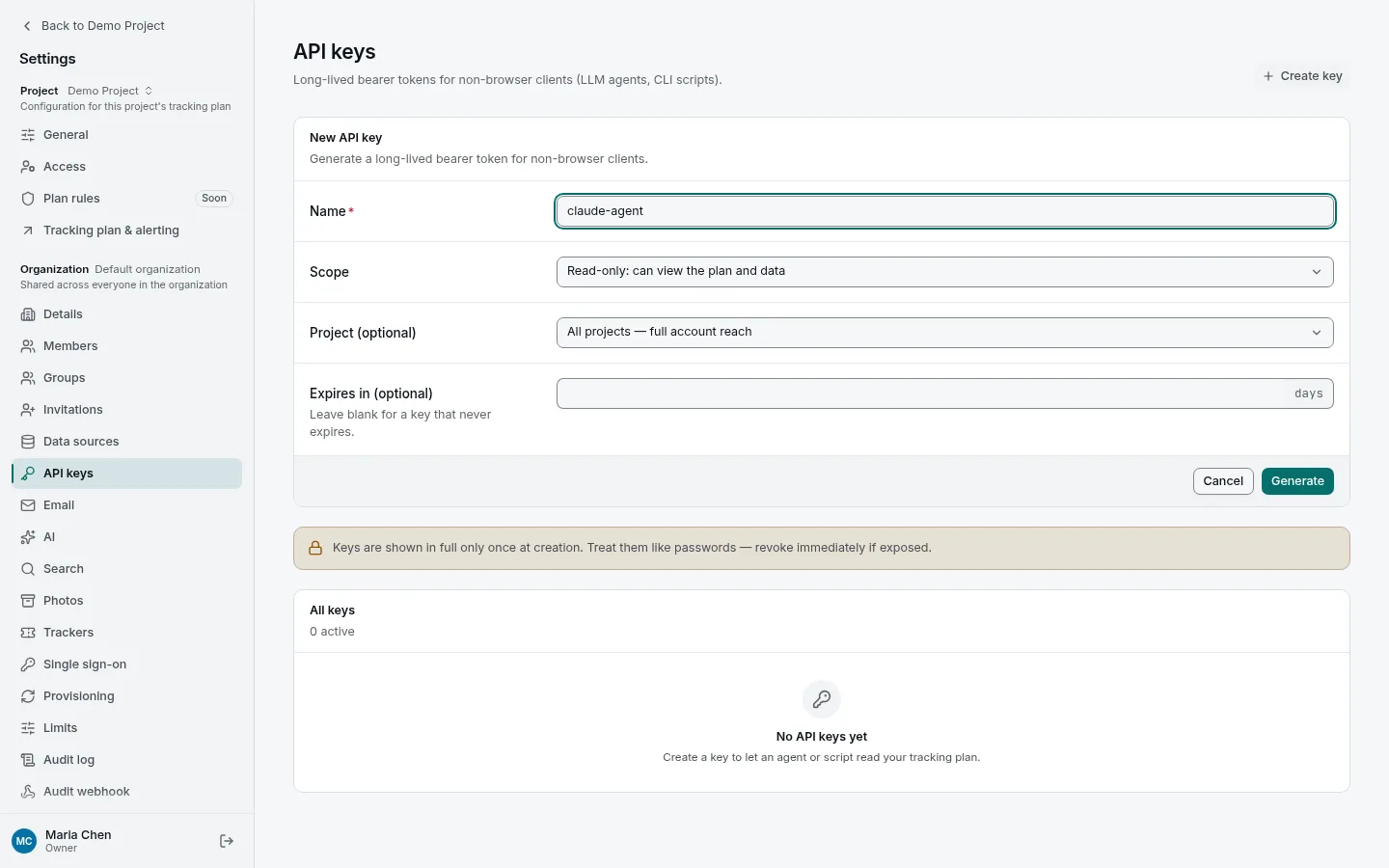The width and height of the screenshot is (1389, 868).
Task: Click the Name input field
Action: point(945,211)
